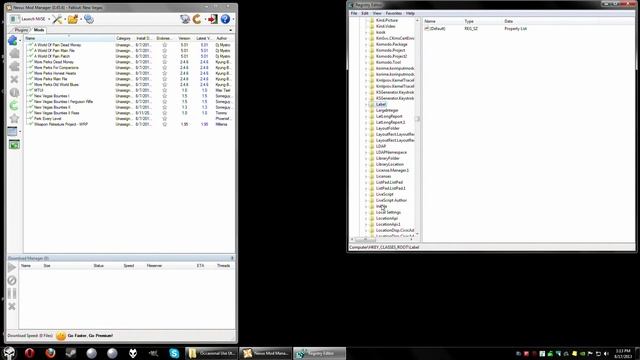This screenshot has width=640, height=360.
Task: Switch to Registry Editor taskbar button
Action: pyautogui.click(x=320, y=353)
